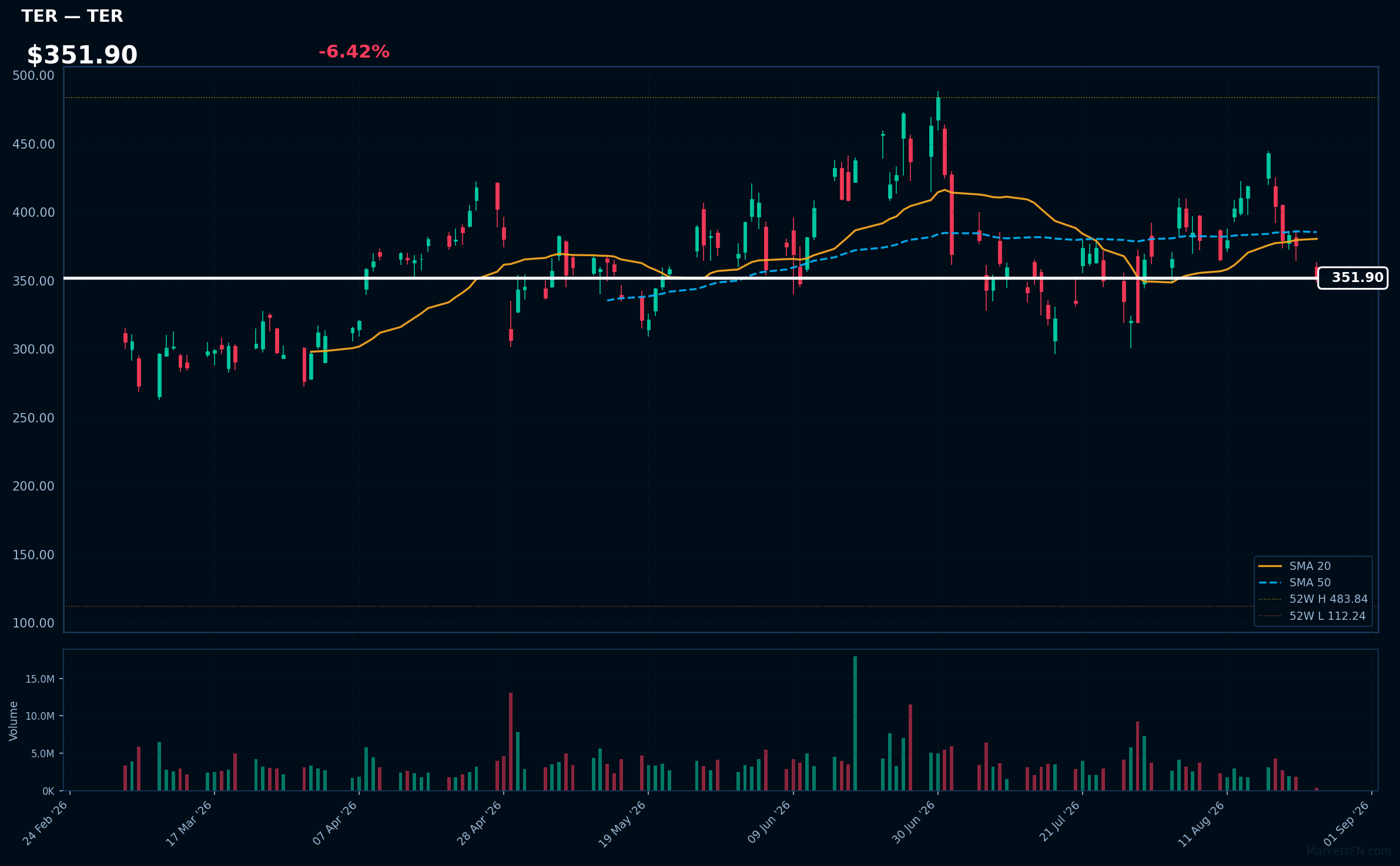This screenshot has width=1400, height=866.
Task: Click the "19 May '26" date label
Action: 622,824
